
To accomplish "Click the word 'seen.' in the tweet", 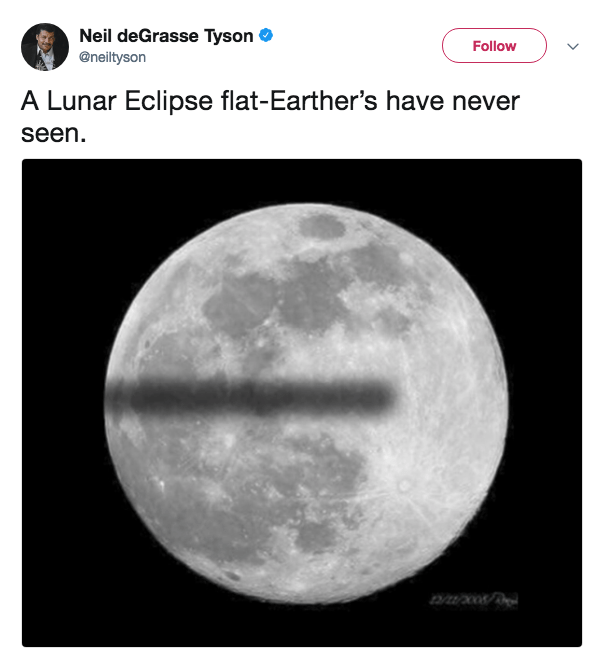I will pos(54,131).
